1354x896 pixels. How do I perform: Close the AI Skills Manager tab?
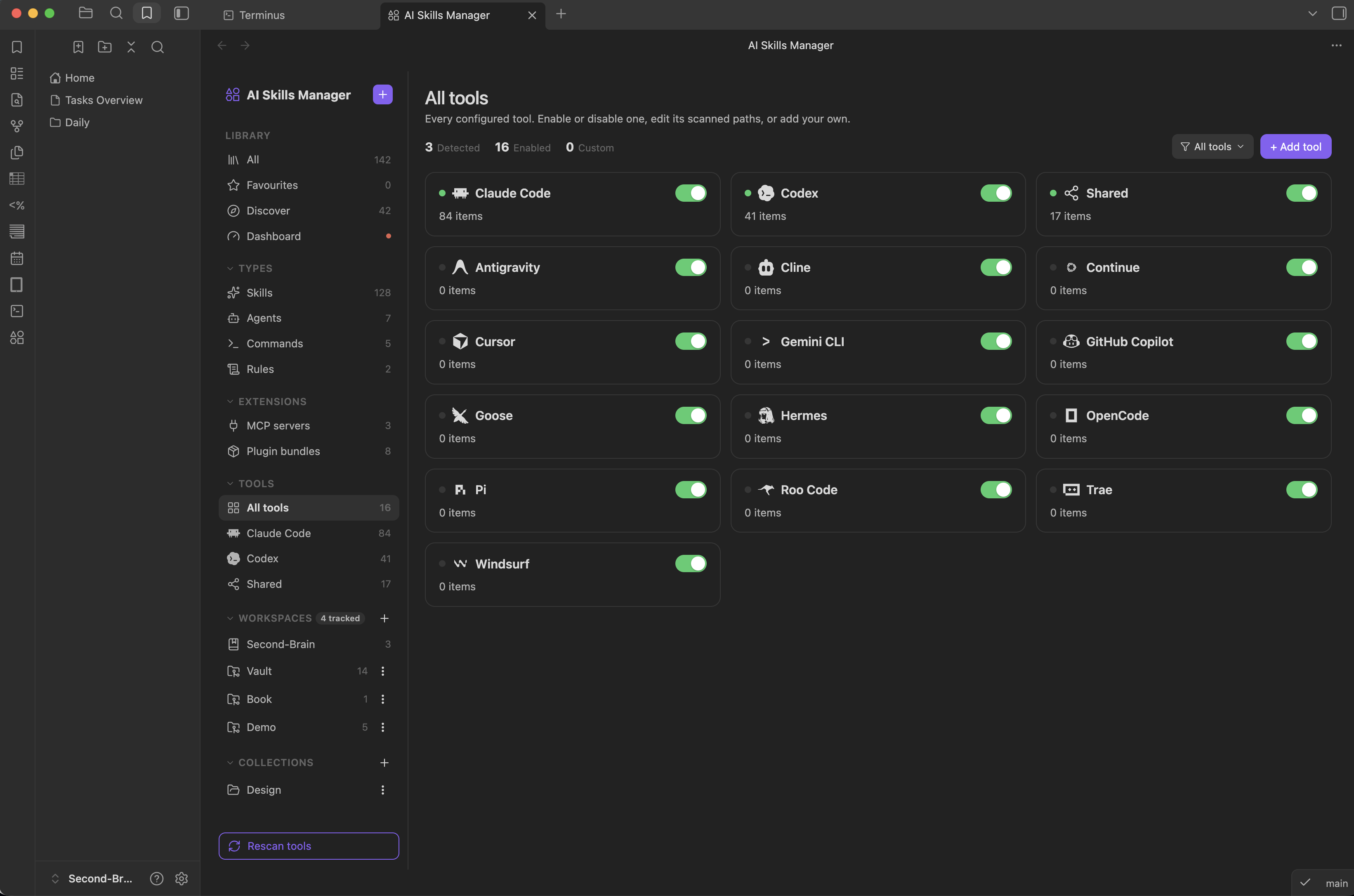(x=532, y=15)
